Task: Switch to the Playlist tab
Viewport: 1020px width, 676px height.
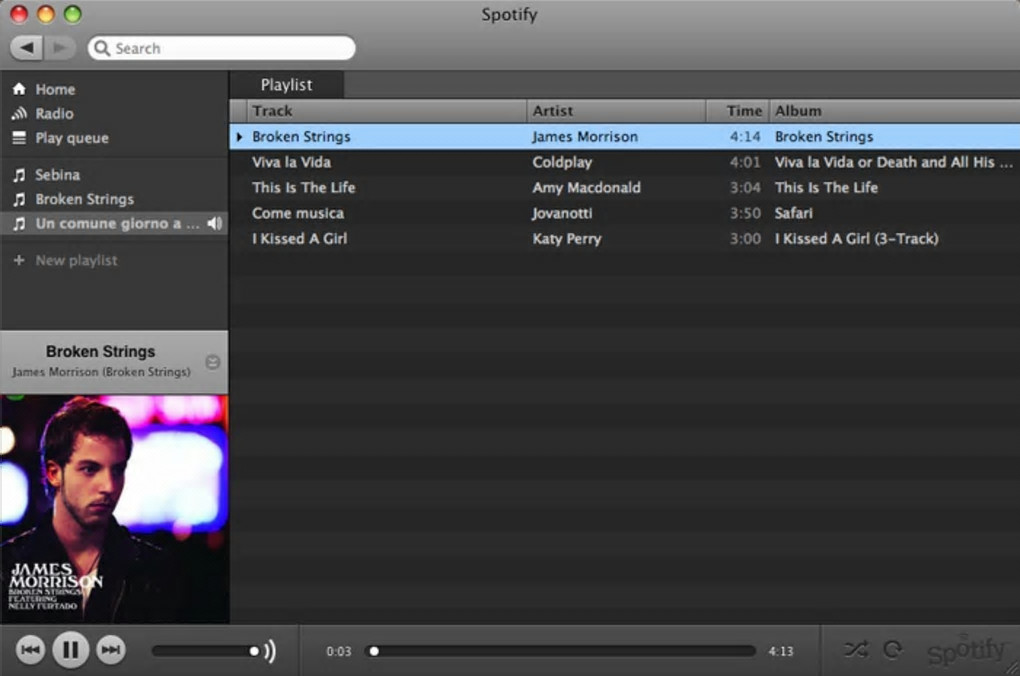Action: coord(286,85)
